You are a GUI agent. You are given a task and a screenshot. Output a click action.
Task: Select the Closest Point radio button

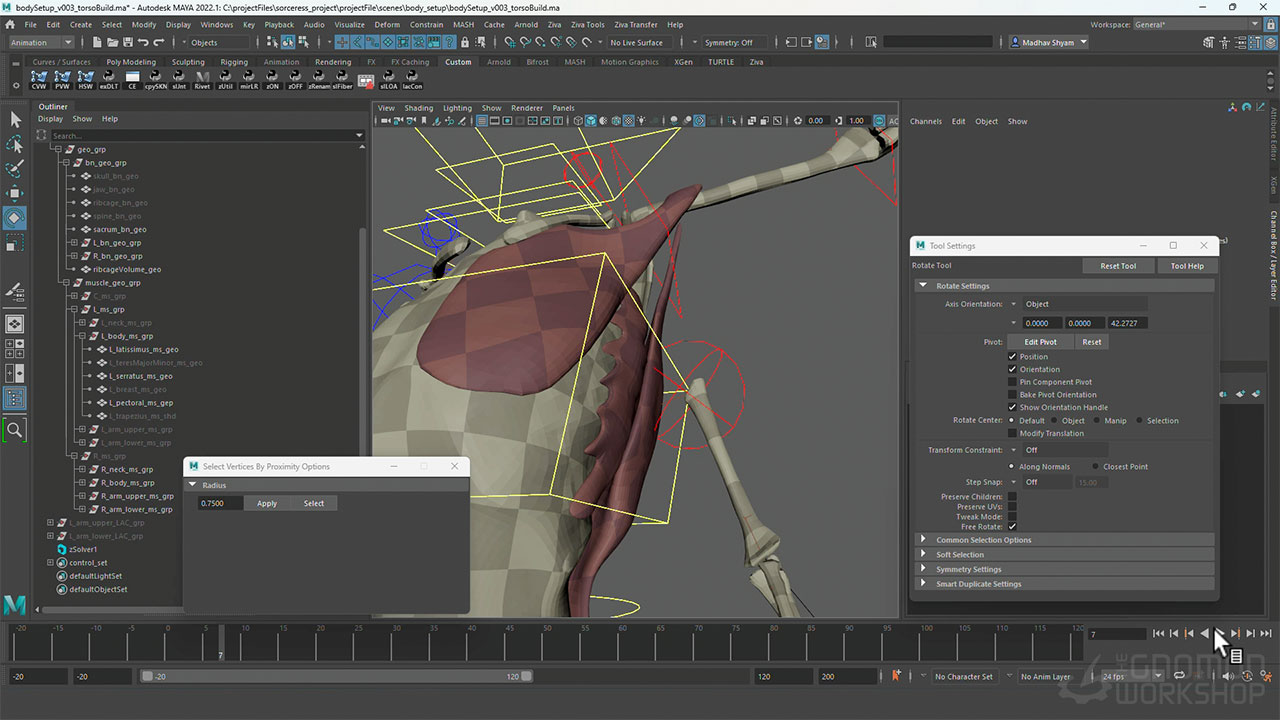coord(1096,467)
